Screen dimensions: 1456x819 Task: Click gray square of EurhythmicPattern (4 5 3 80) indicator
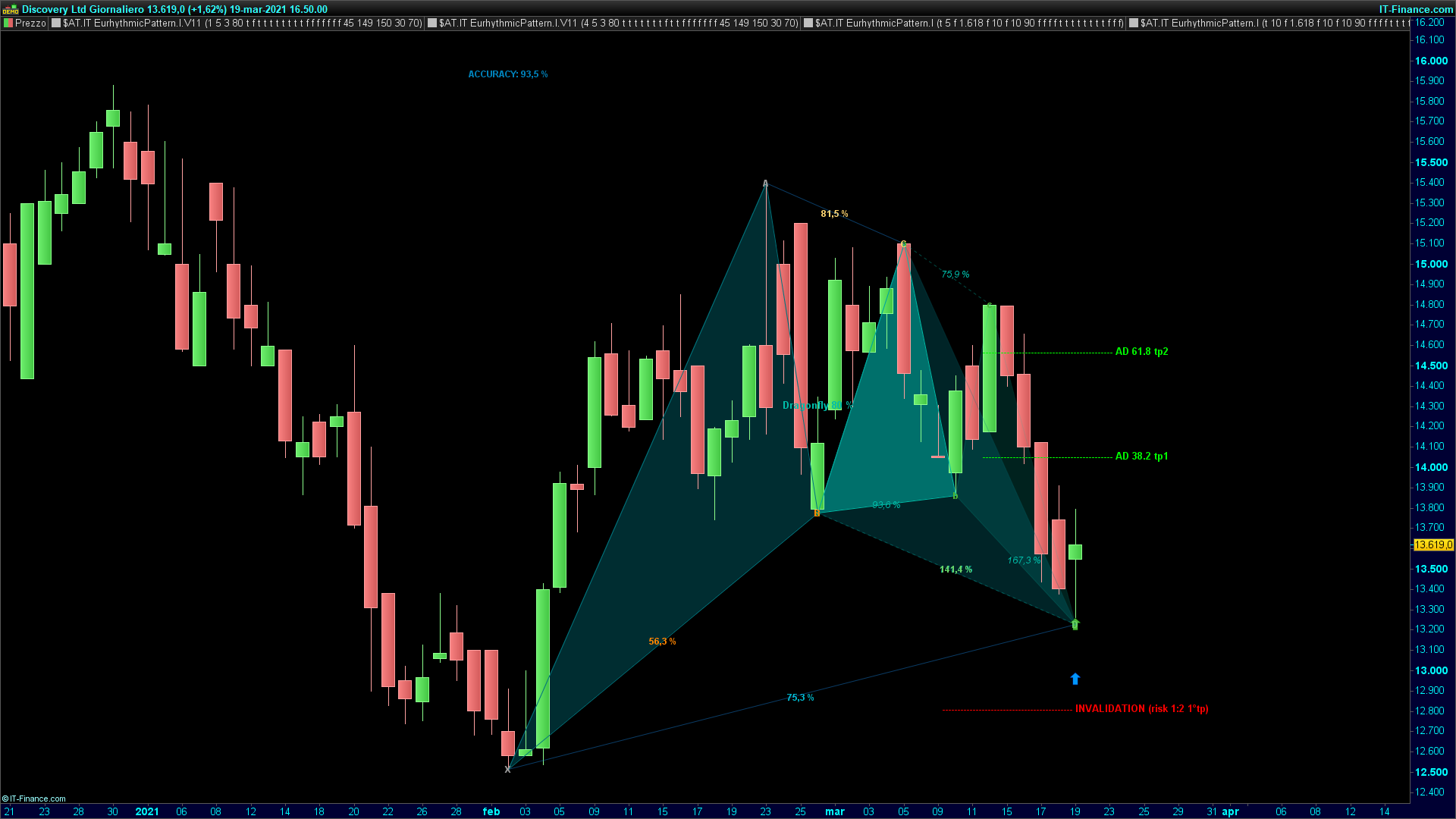[x=432, y=24]
